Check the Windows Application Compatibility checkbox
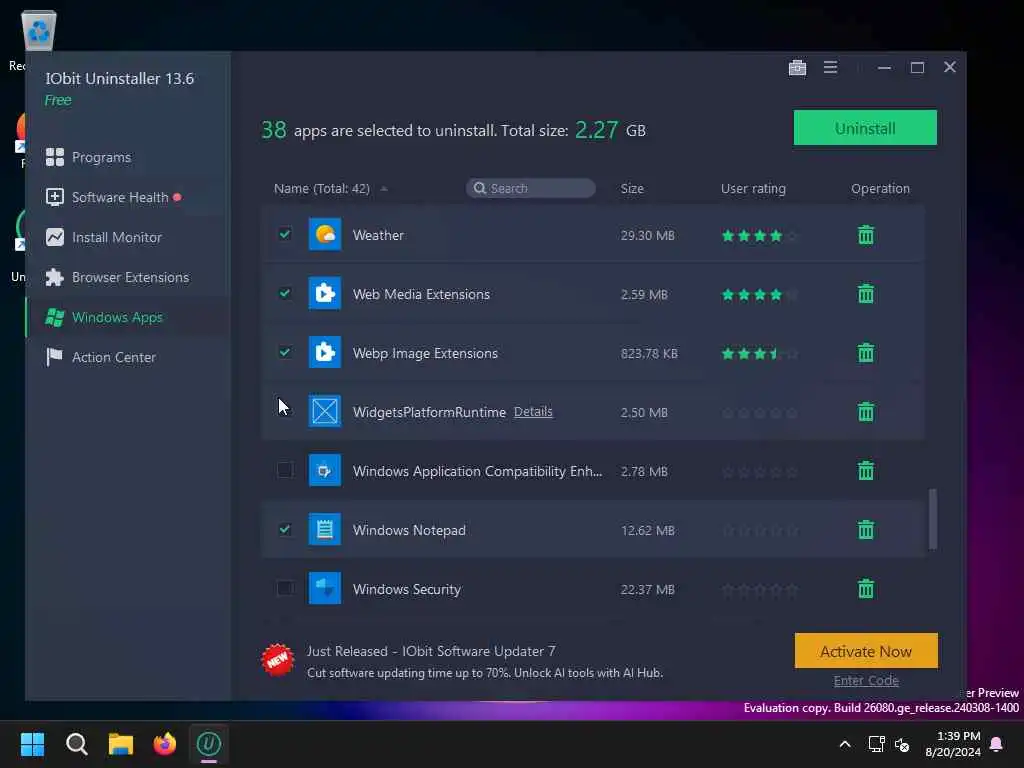This screenshot has width=1024, height=768. point(285,470)
